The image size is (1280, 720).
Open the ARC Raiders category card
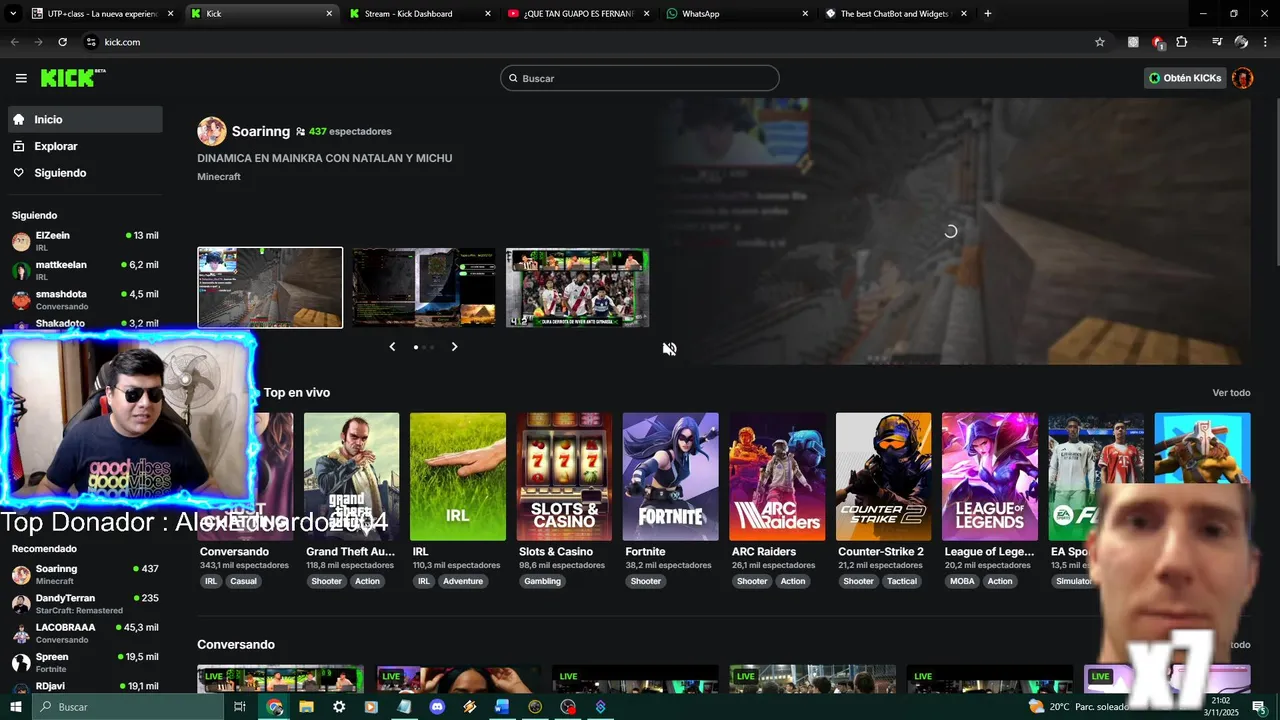(777, 477)
